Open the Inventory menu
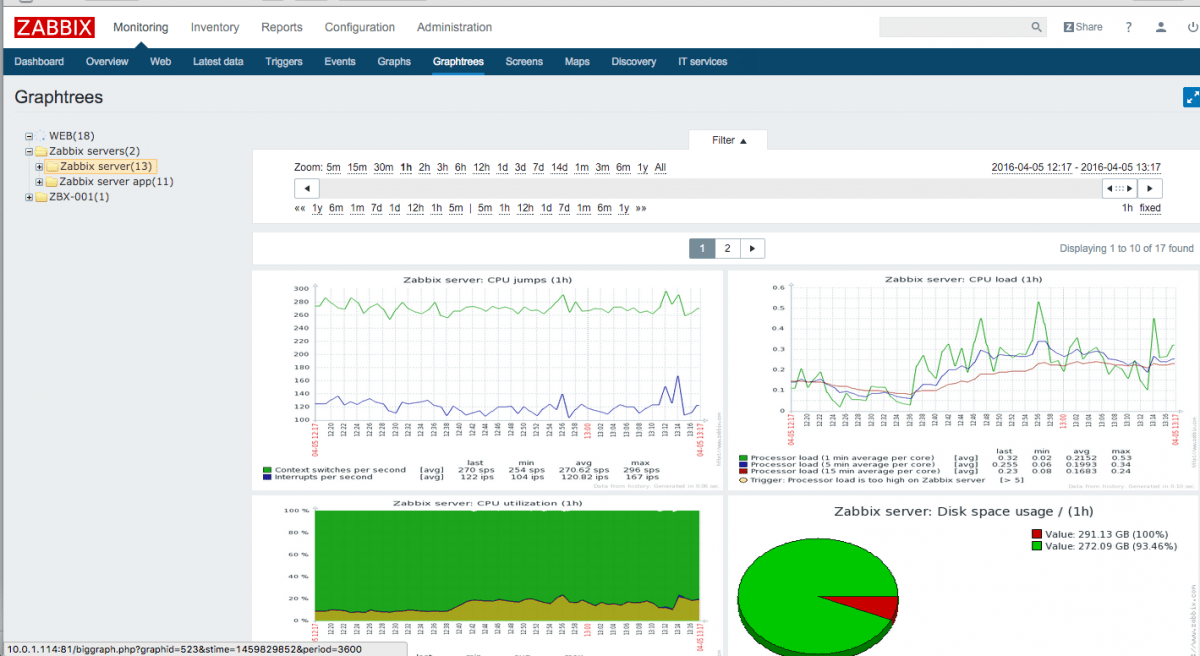 coord(214,27)
